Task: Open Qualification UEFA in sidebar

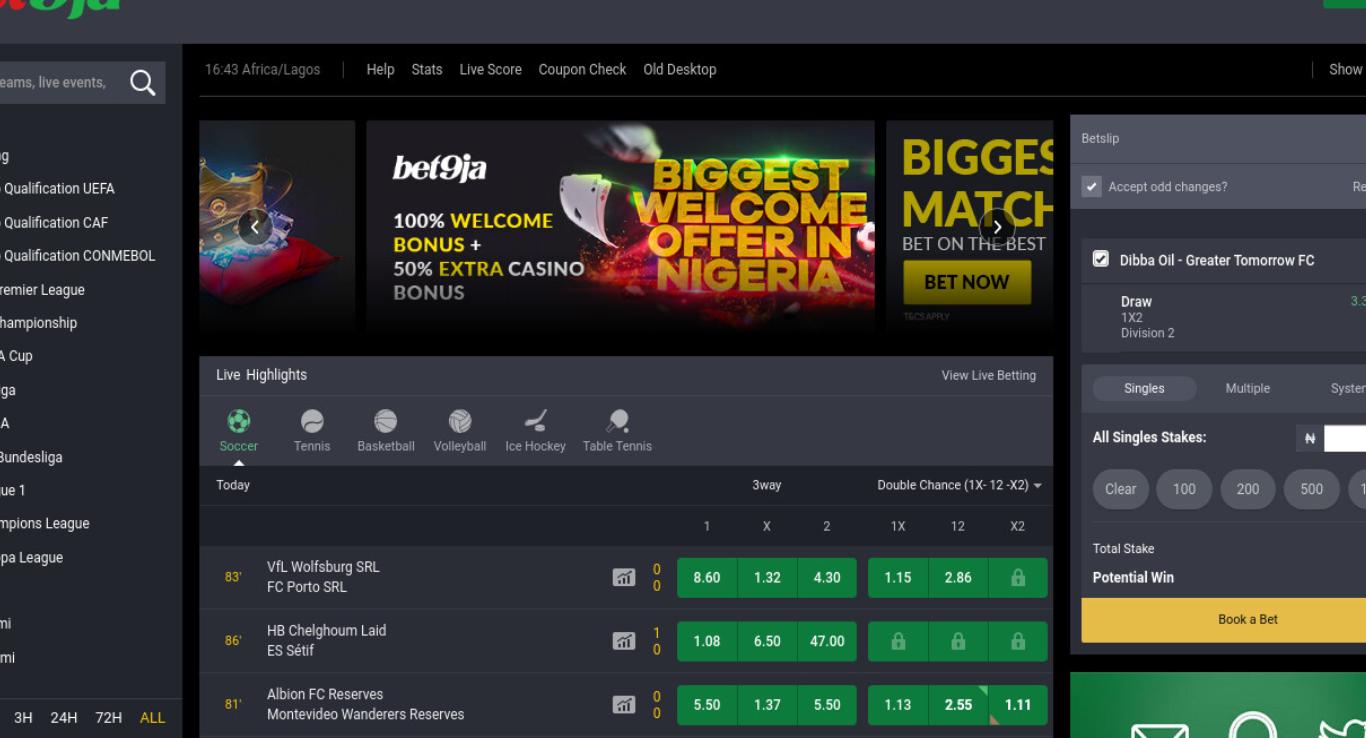Action: tap(58, 189)
